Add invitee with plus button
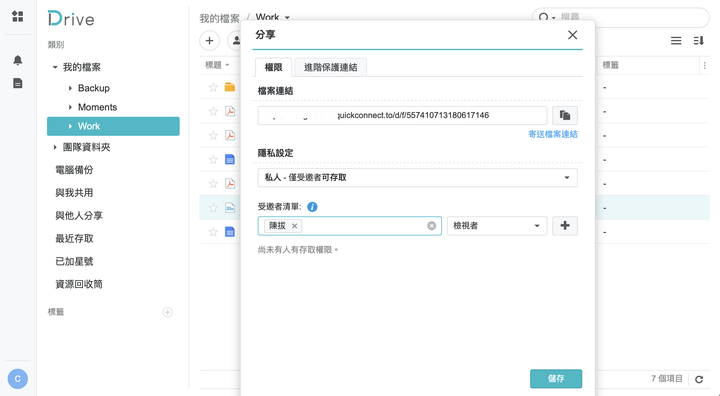 tap(565, 226)
